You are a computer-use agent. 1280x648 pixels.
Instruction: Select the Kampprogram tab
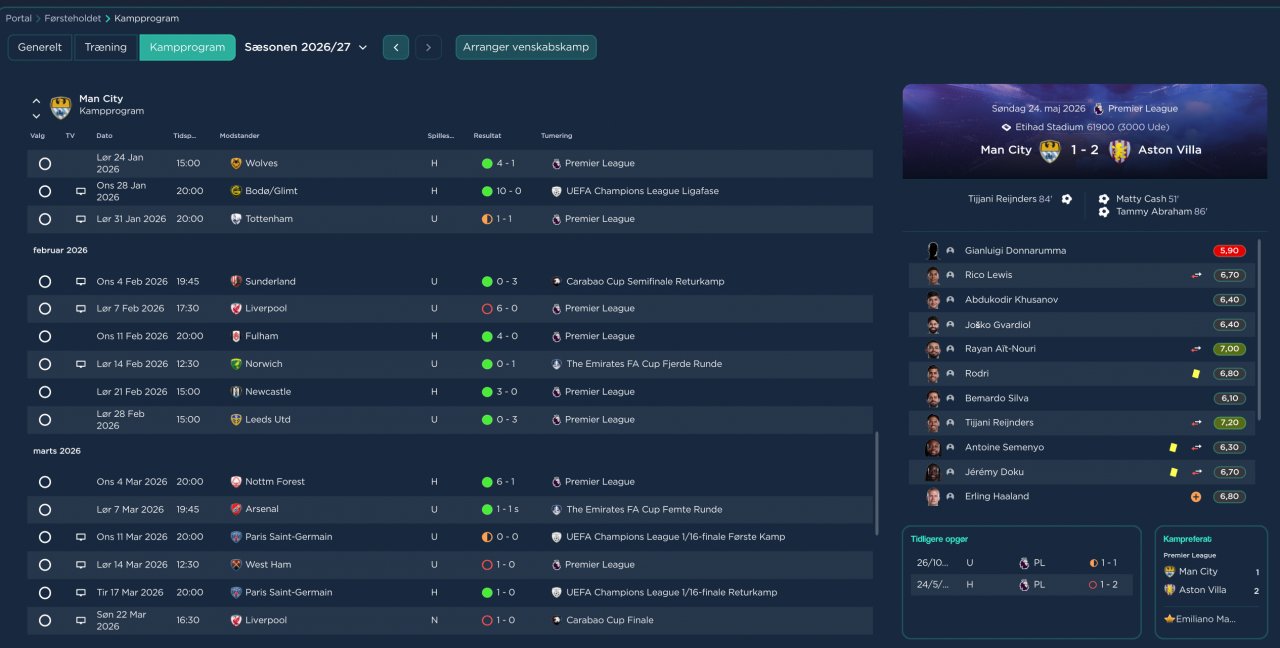(x=187, y=47)
